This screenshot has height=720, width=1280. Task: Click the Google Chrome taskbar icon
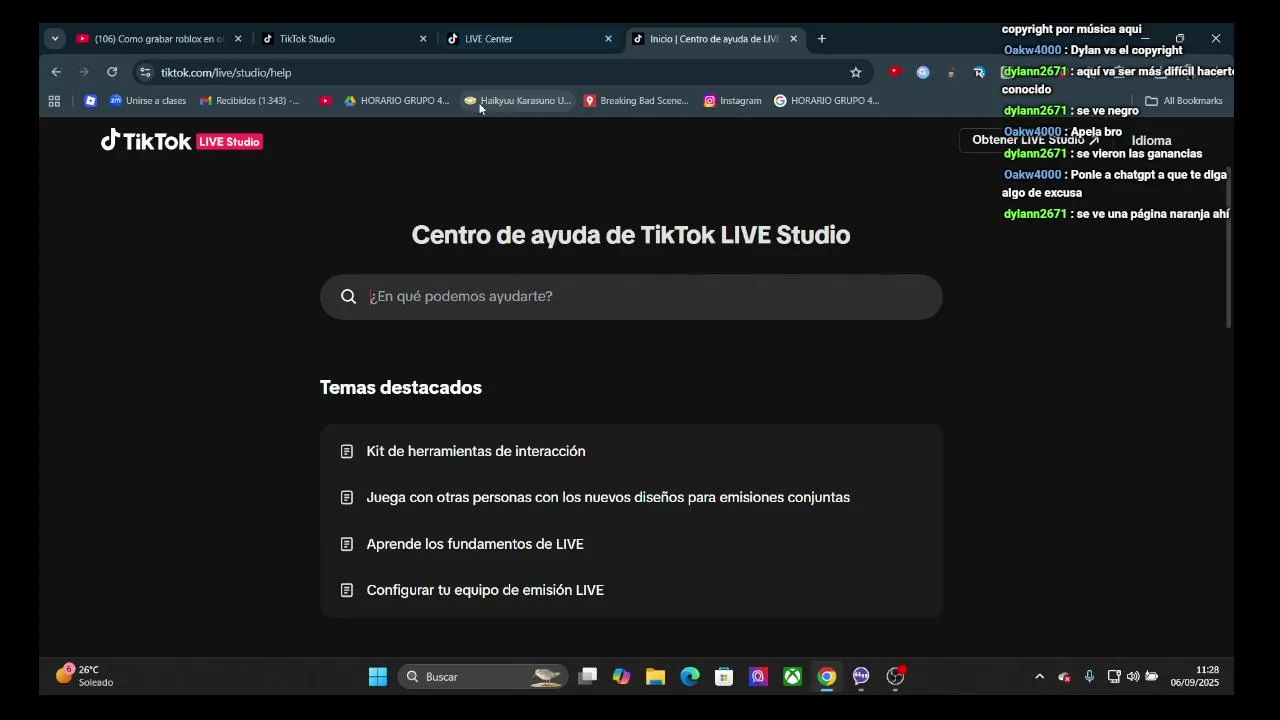click(x=826, y=677)
